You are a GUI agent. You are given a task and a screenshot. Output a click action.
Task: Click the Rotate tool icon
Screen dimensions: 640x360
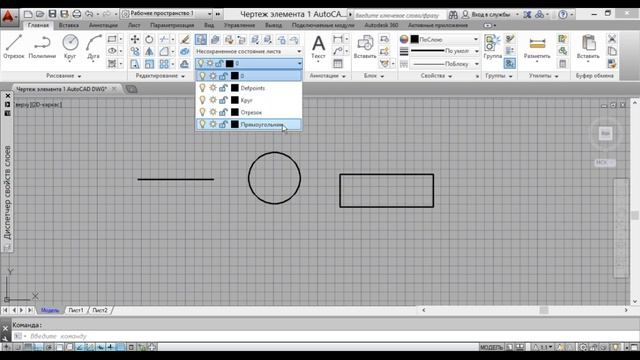coord(149,40)
